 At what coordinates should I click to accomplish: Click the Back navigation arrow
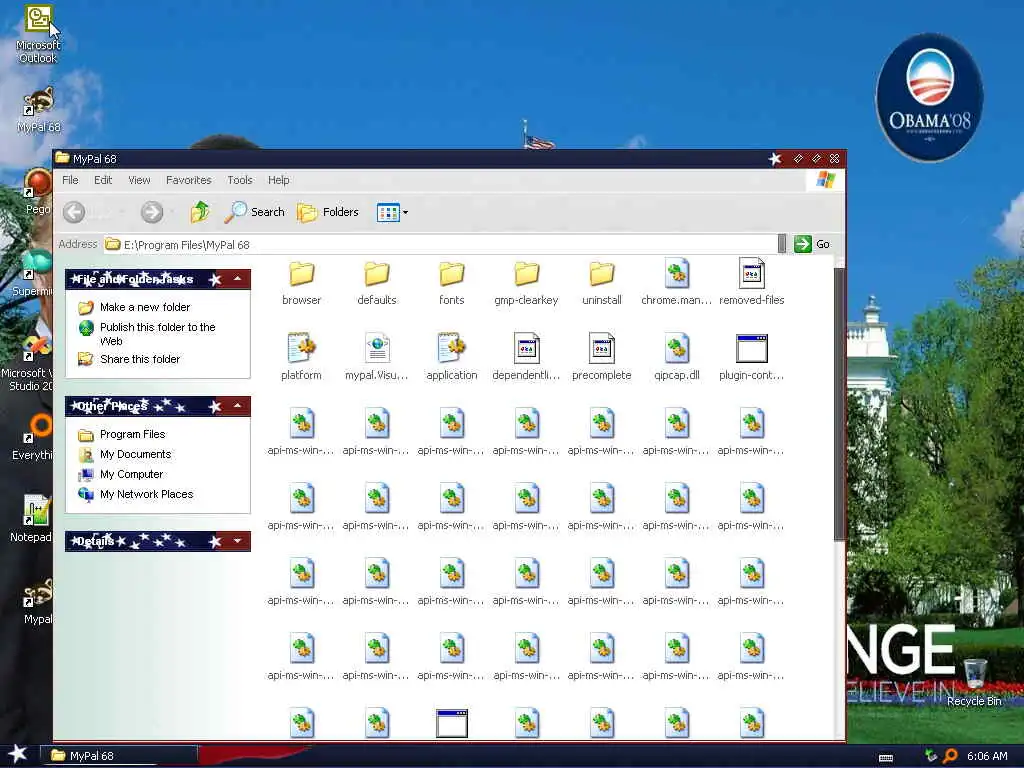(x=74, y=212)
